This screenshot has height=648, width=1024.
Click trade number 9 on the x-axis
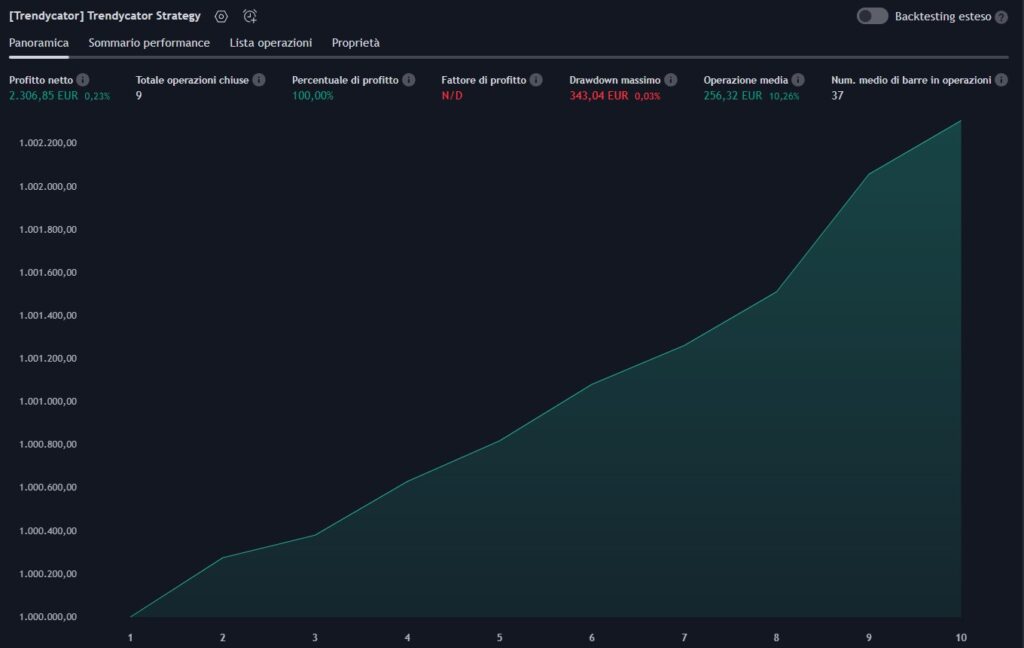click(x=869, y=637)
